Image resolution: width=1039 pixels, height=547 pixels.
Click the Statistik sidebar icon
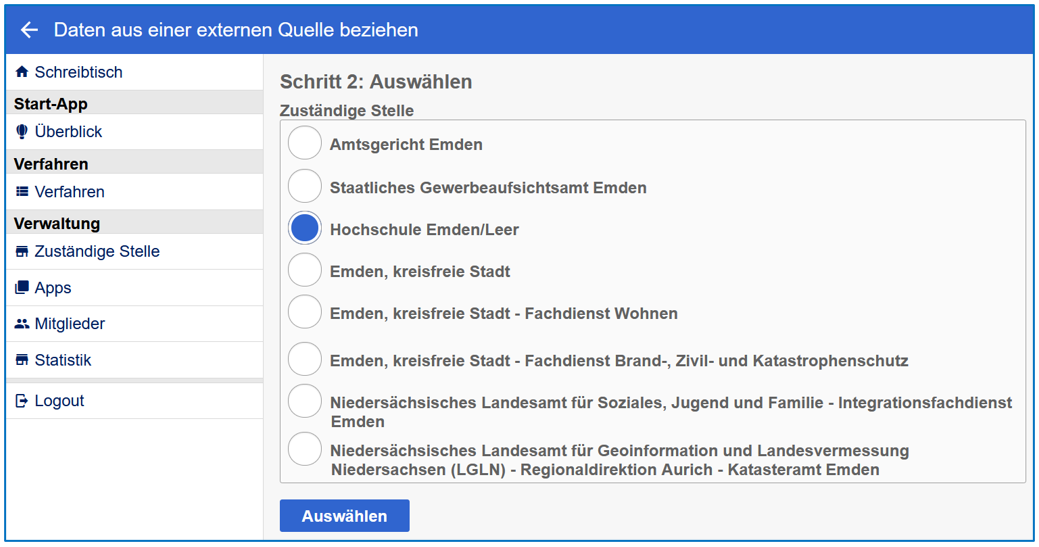(x=22, y=360)
